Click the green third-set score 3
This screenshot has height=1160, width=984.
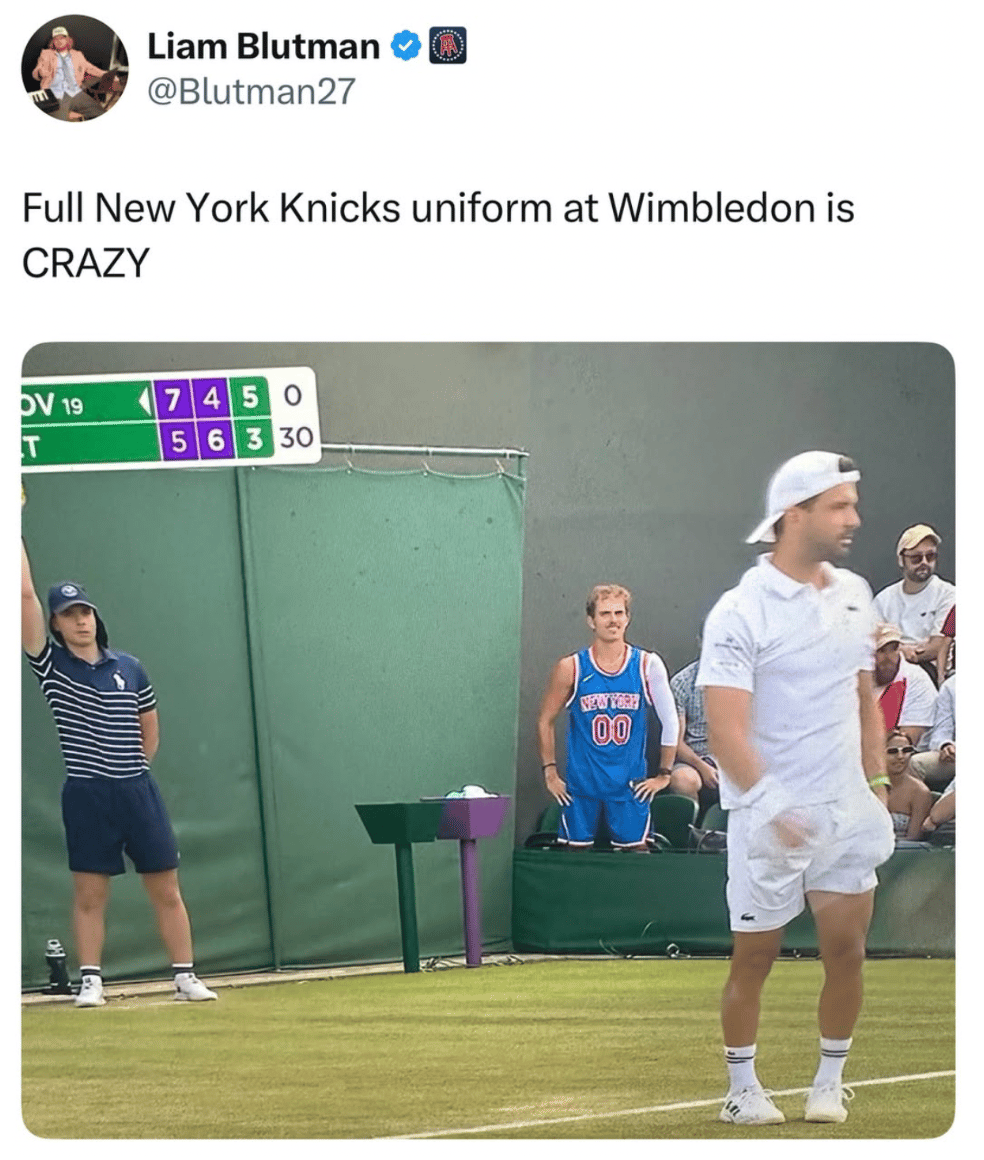tap(254, 439)
